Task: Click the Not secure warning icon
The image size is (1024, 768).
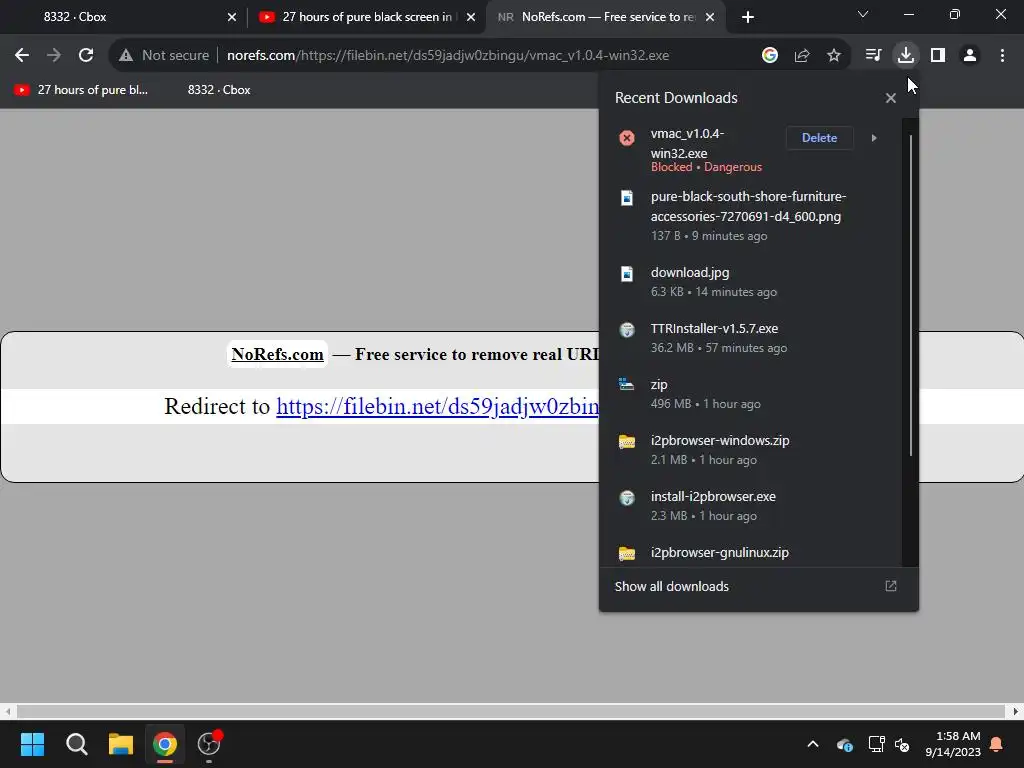Action: (x=126, y=56)
